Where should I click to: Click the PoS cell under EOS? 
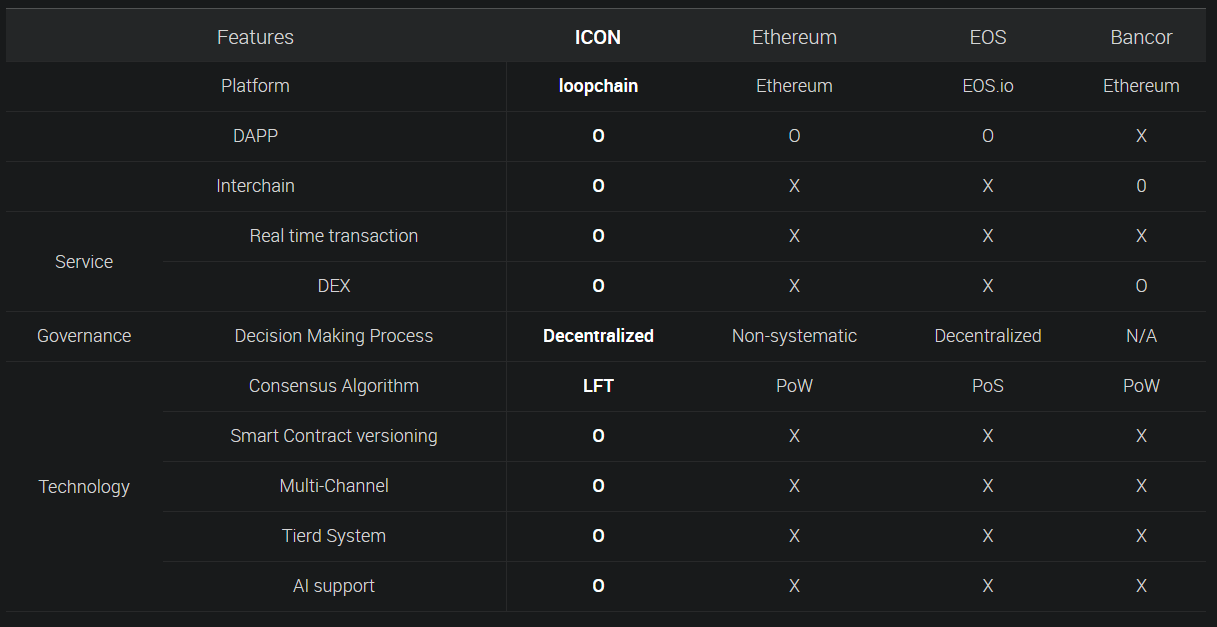[x=988, y=386]
